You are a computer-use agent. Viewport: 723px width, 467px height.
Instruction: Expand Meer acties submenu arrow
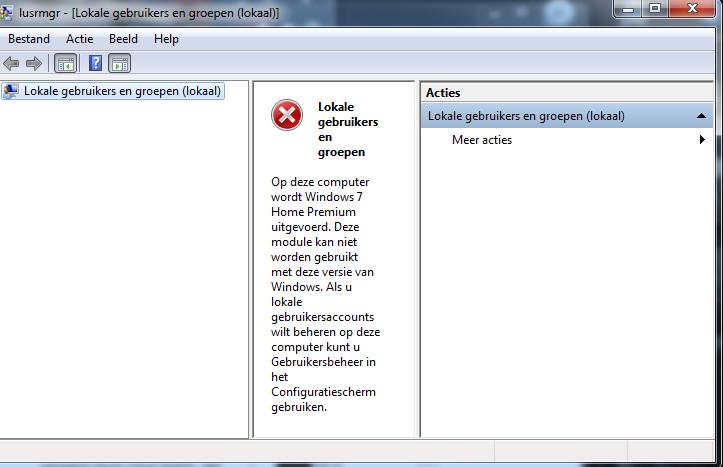702,139
